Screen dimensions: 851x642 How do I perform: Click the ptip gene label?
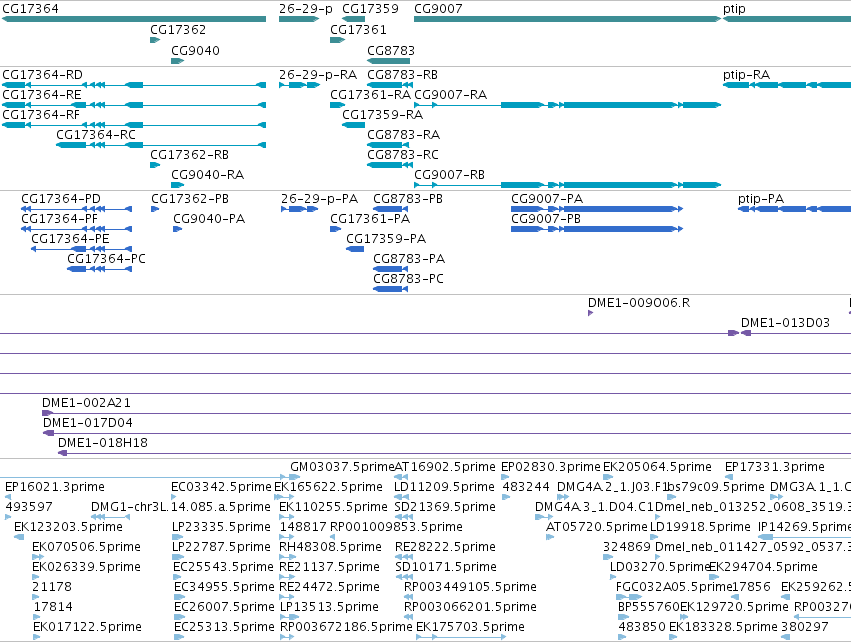click(x=734, y=9)
